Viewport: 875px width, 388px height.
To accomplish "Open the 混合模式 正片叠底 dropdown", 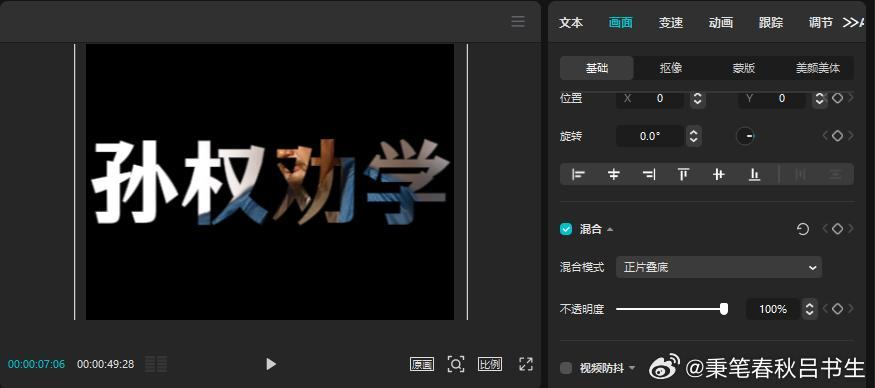I will pyautogui.click(x=719, y=267).
